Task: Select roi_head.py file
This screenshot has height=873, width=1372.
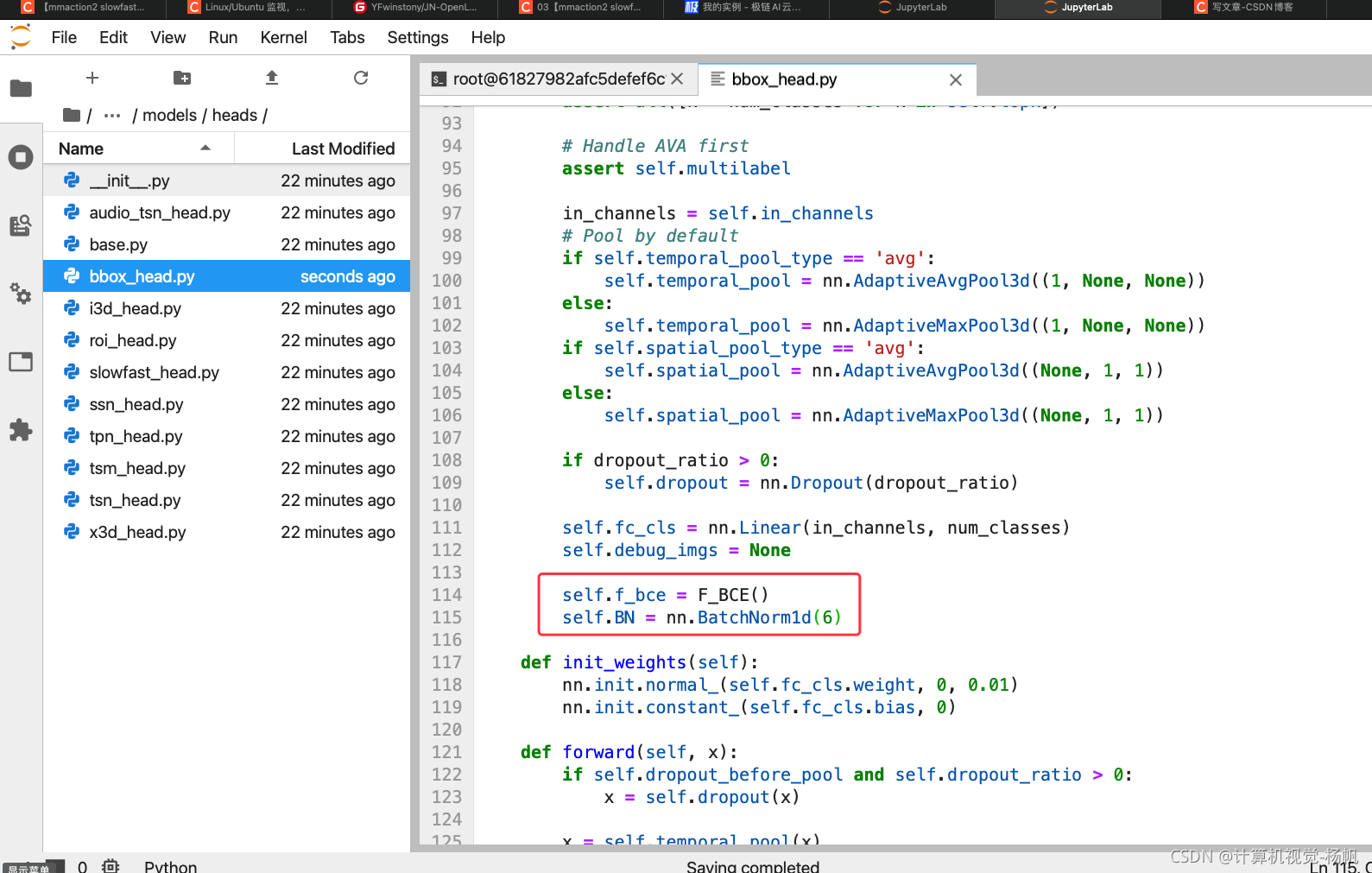Action: (226, 340)
